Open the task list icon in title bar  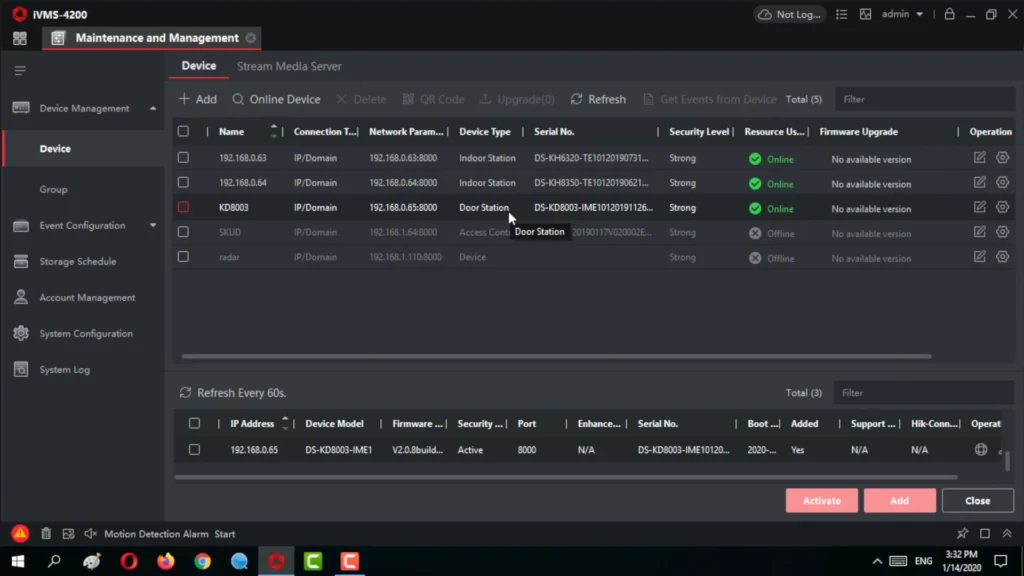click(x=841, y=14)
